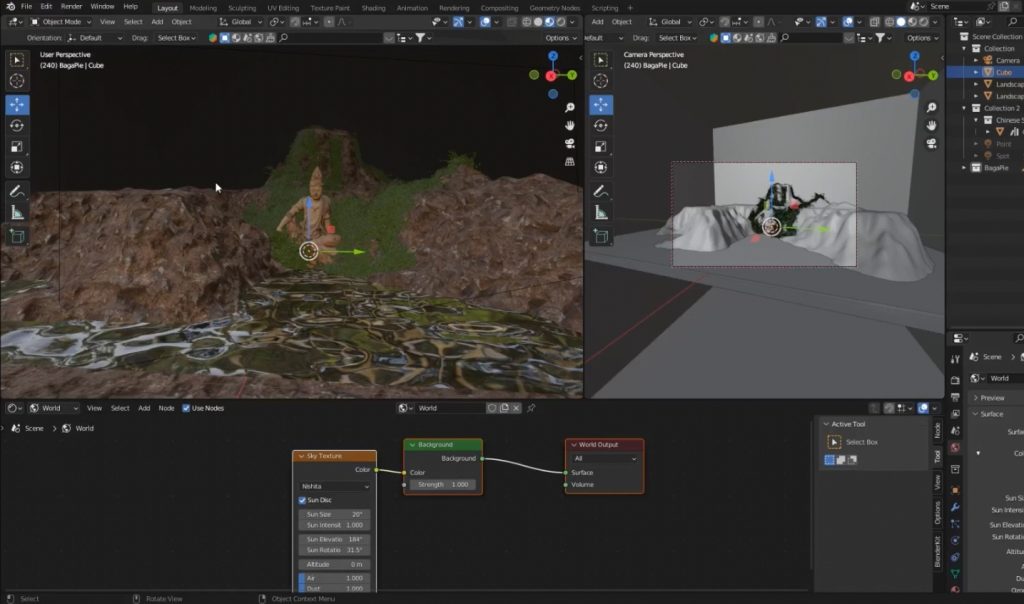Select the Rotate tool in camera viewport
This screenshot has height=604, width=1024.
point(601,125)
